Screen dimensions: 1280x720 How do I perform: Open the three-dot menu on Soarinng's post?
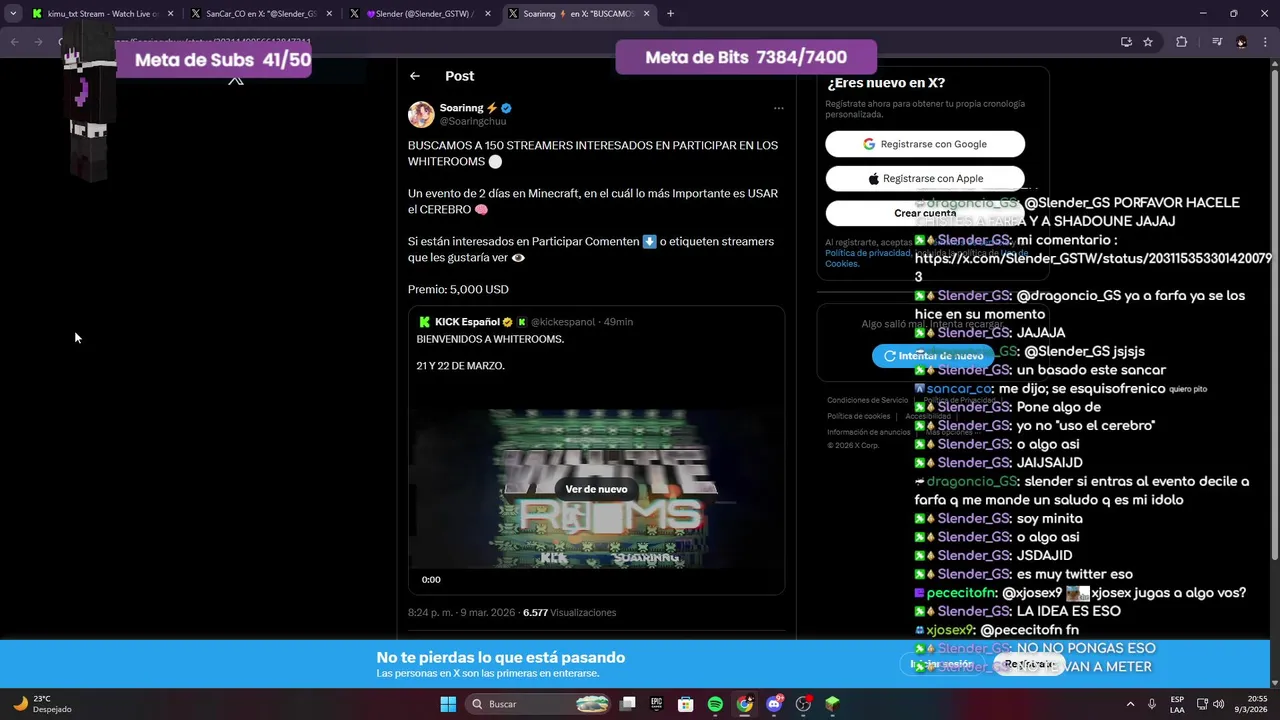click(778, 108)
